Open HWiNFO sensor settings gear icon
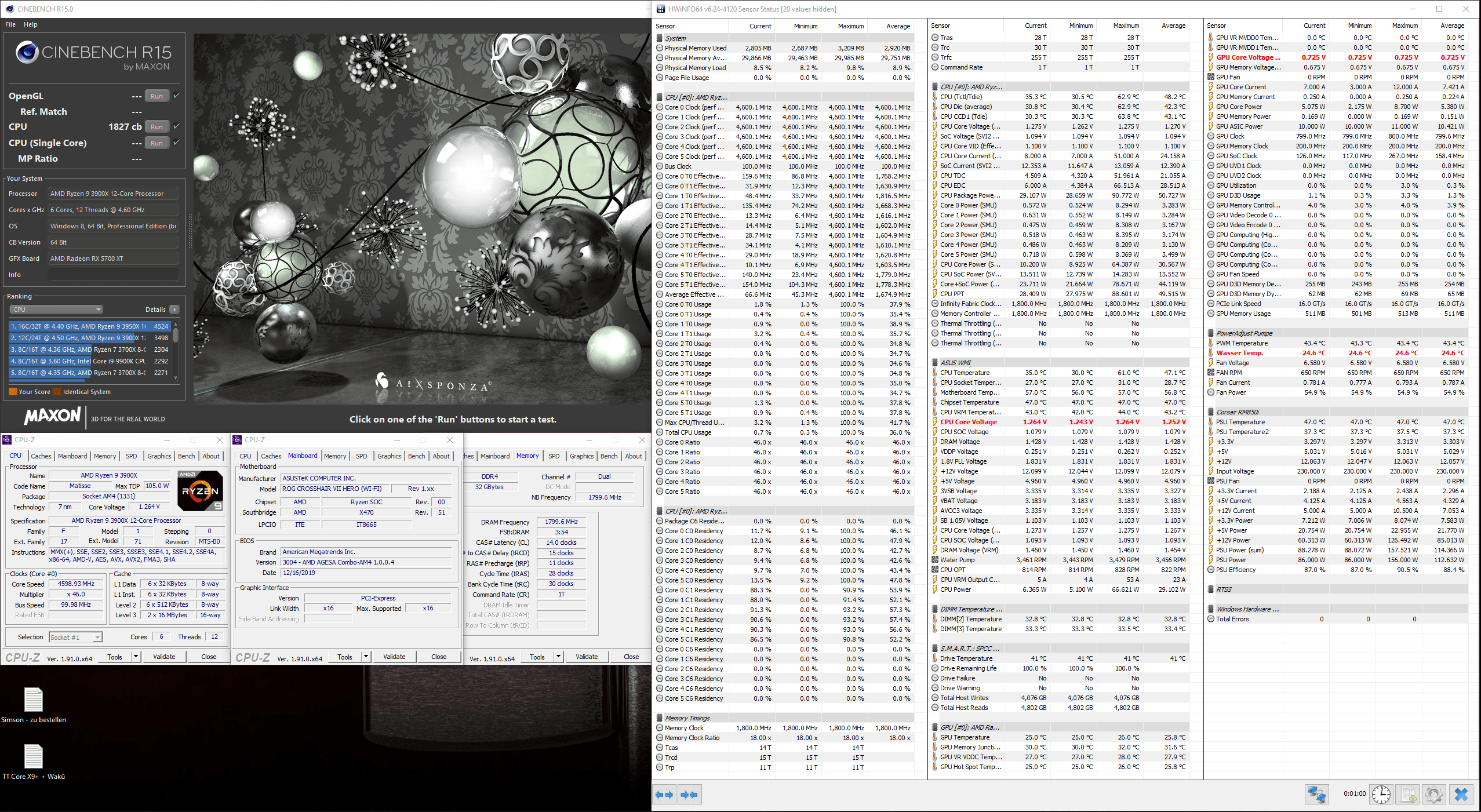Image resolution: width=1481 pixels, height=812 pixels. pyautogui.click(x=1434, y=794)
